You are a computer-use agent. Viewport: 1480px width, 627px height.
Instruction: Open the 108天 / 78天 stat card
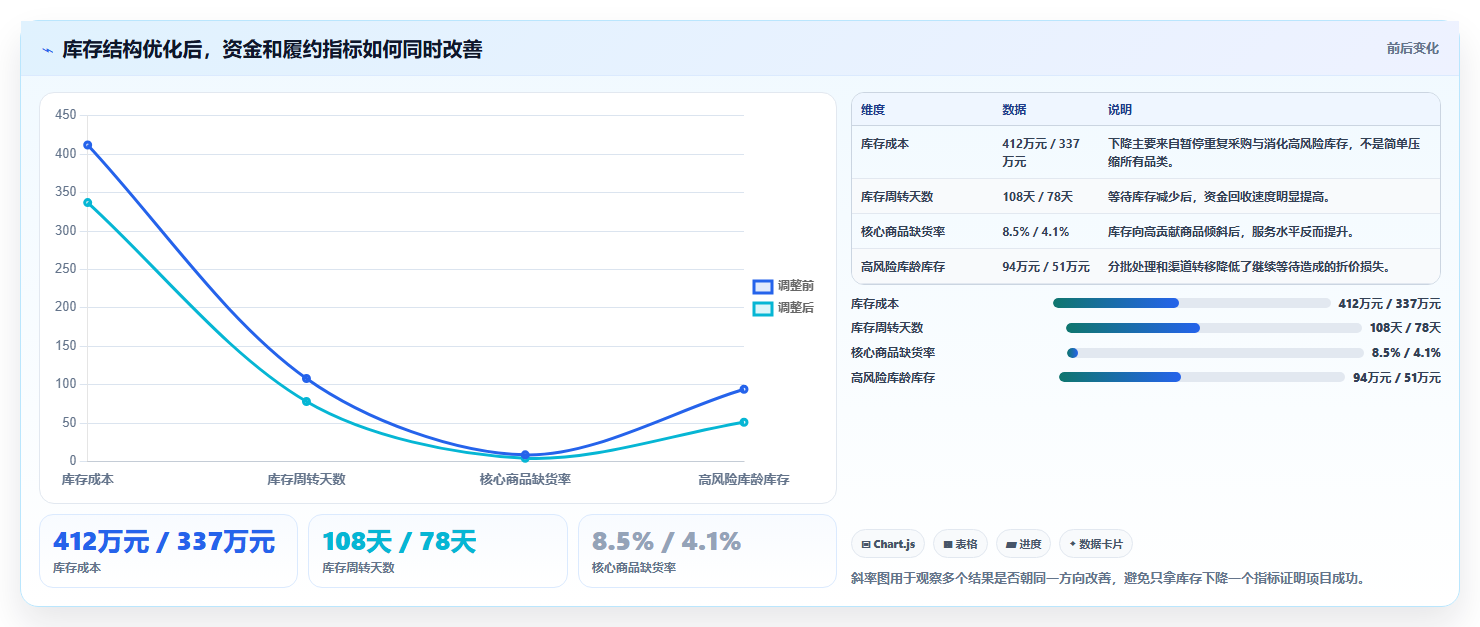(x=438, y=551)
